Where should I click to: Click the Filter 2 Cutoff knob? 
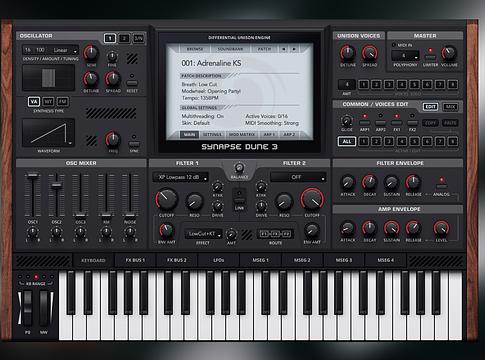[312, 199]
